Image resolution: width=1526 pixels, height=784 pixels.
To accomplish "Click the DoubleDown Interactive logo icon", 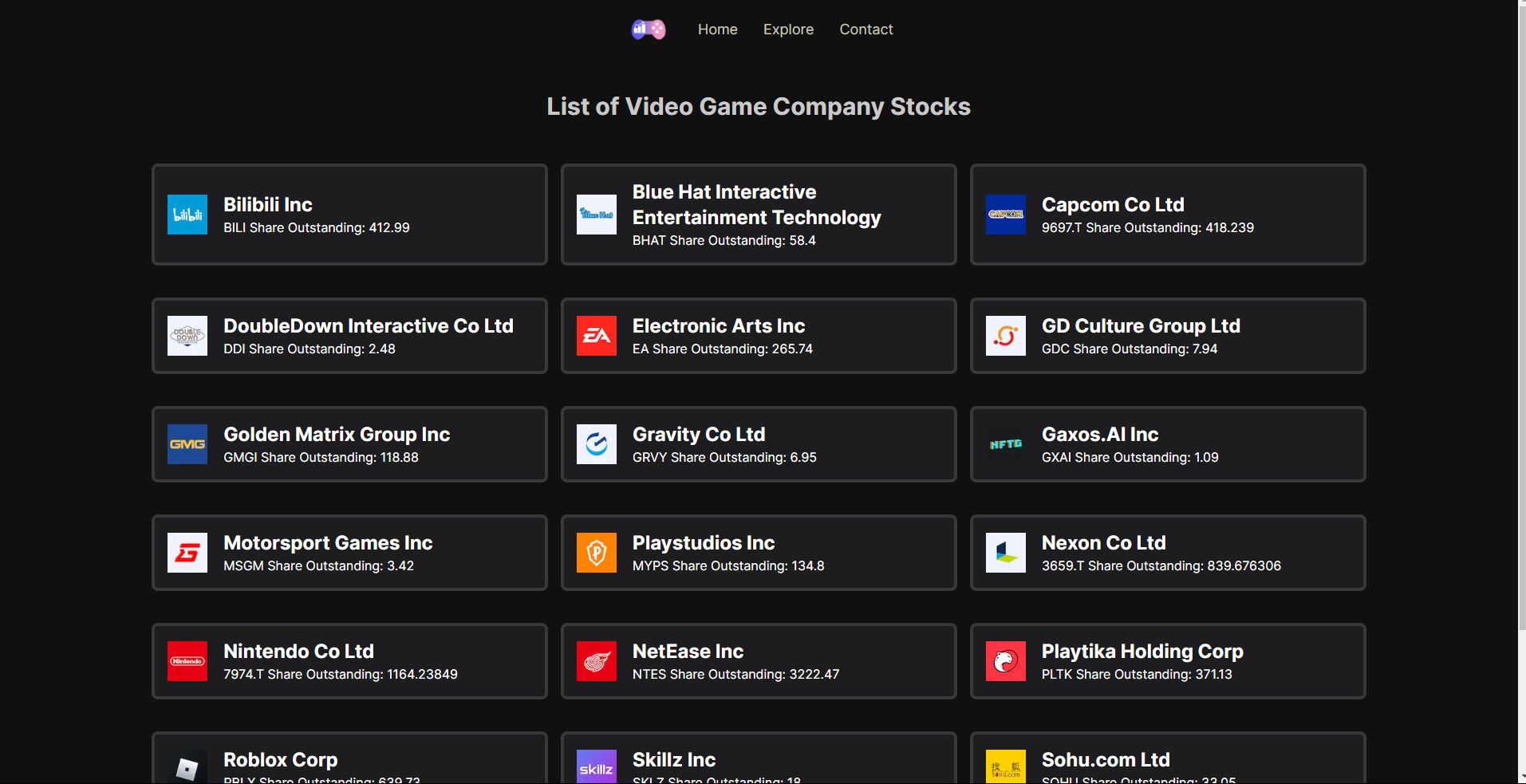I will point(187,336).
